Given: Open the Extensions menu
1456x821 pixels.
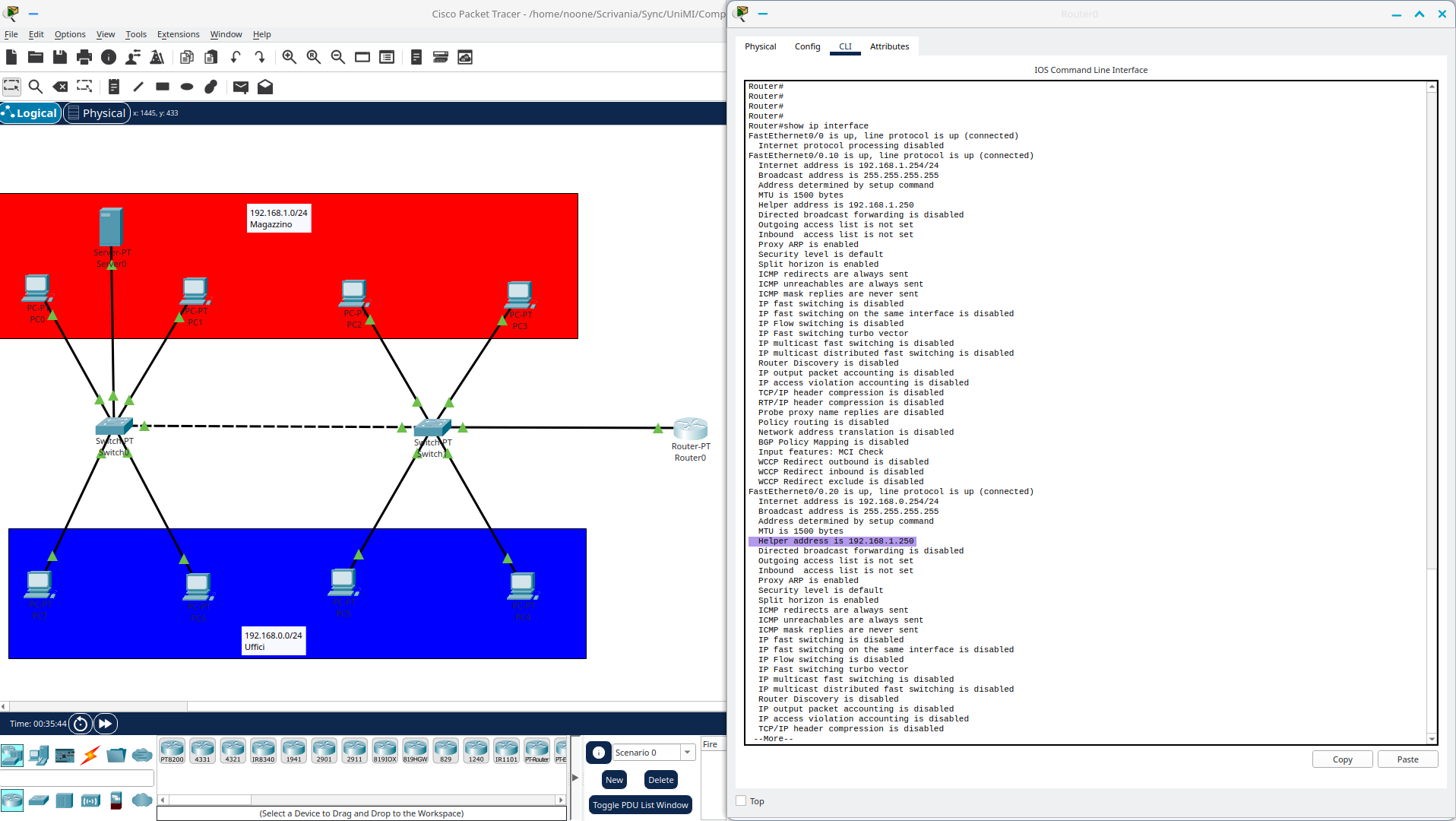Looking at the screenshot, I should point(179,34).
